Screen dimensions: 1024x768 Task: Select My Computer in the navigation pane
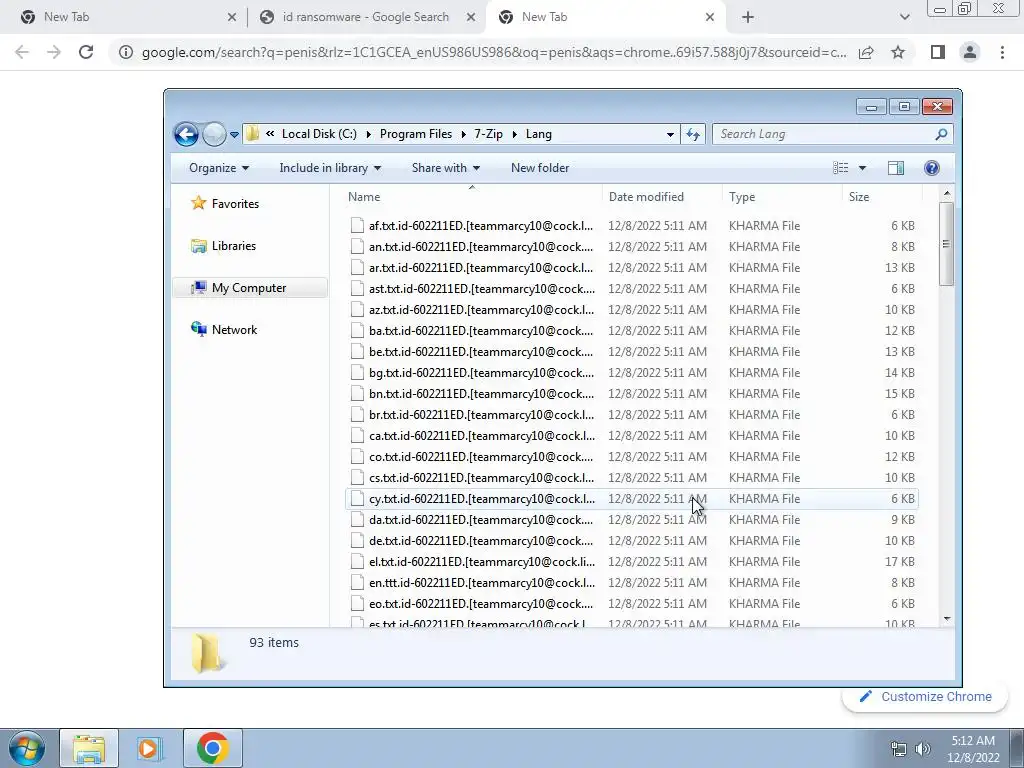click(x=250, y=288)
